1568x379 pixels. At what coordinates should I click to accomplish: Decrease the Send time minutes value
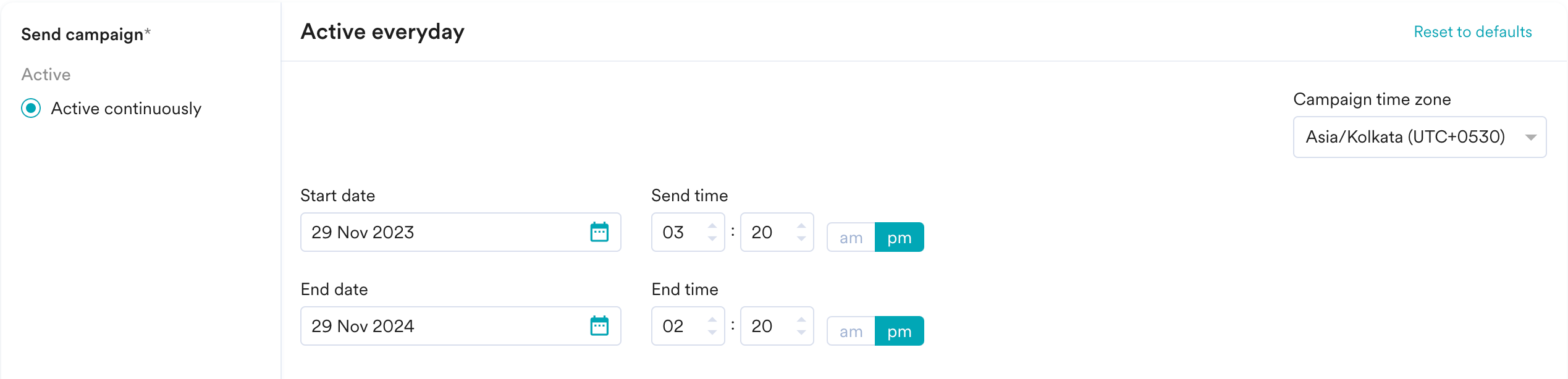(x=801, y=239)
